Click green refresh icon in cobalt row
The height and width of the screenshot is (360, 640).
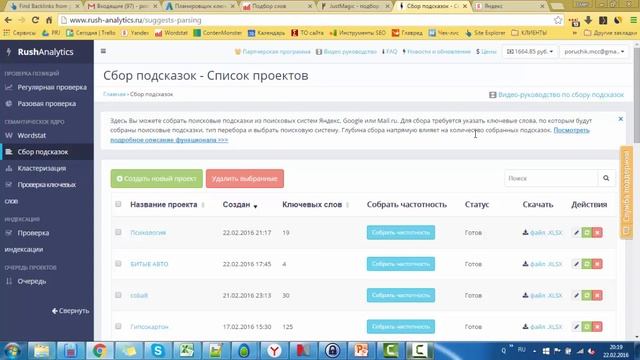587,295
